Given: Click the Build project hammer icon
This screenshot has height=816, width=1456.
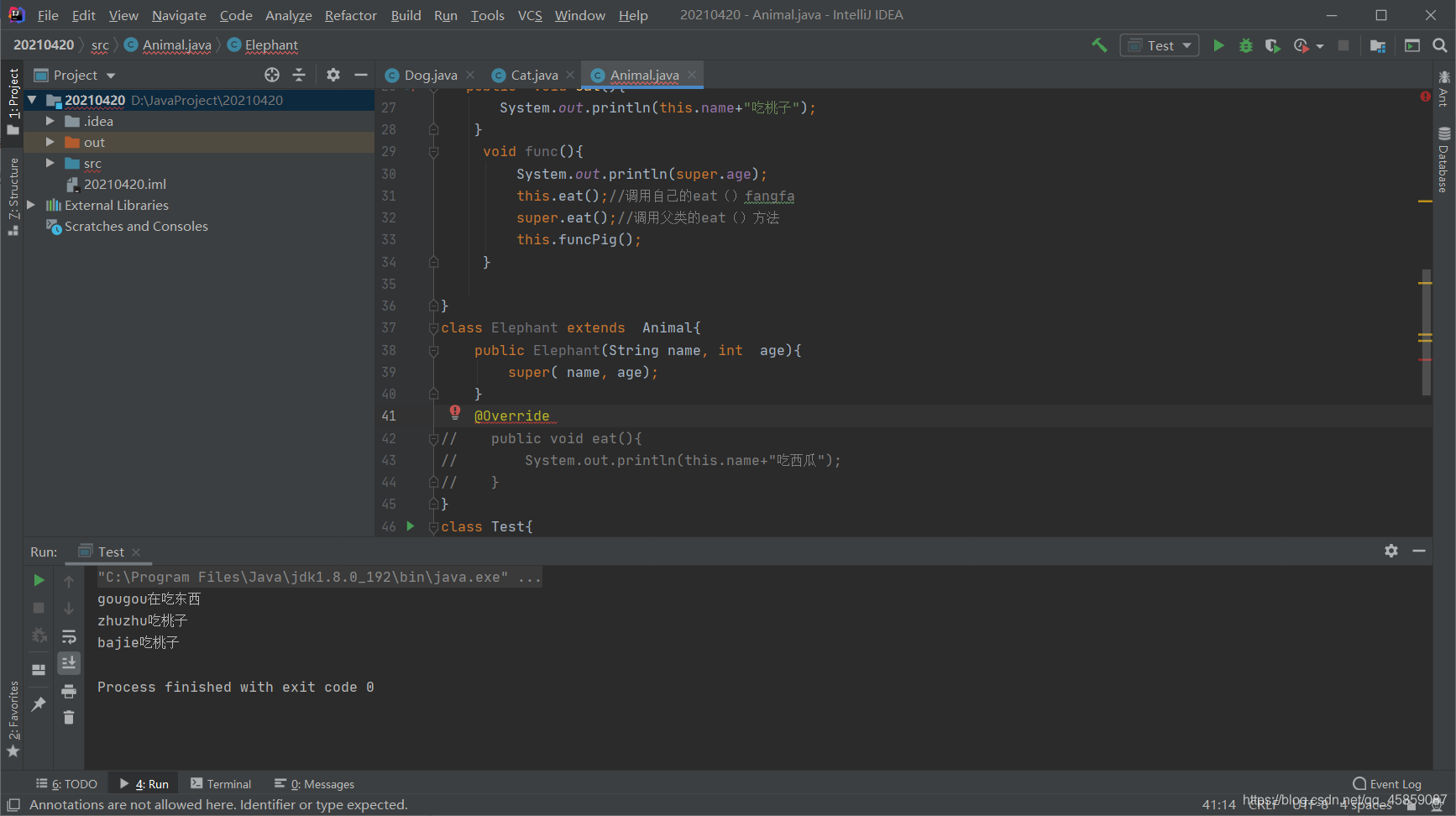Looking at the screenshot, I should pyautogui.click(x=1099, y=45).
